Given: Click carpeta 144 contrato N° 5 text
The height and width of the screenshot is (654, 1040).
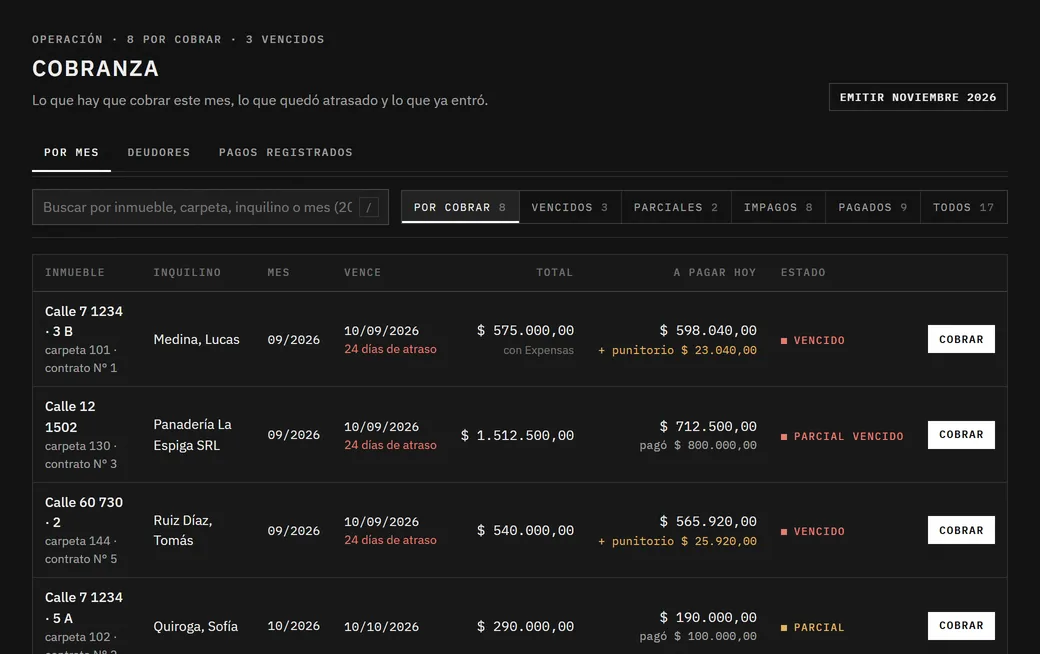Looking at the screenshot, I should click(81, 550).
